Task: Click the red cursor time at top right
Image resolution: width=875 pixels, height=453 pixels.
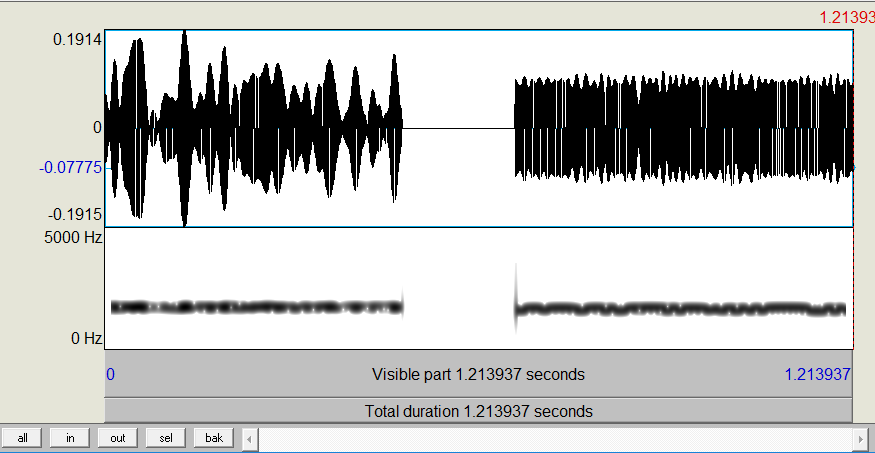Action: tap(847, 17)
